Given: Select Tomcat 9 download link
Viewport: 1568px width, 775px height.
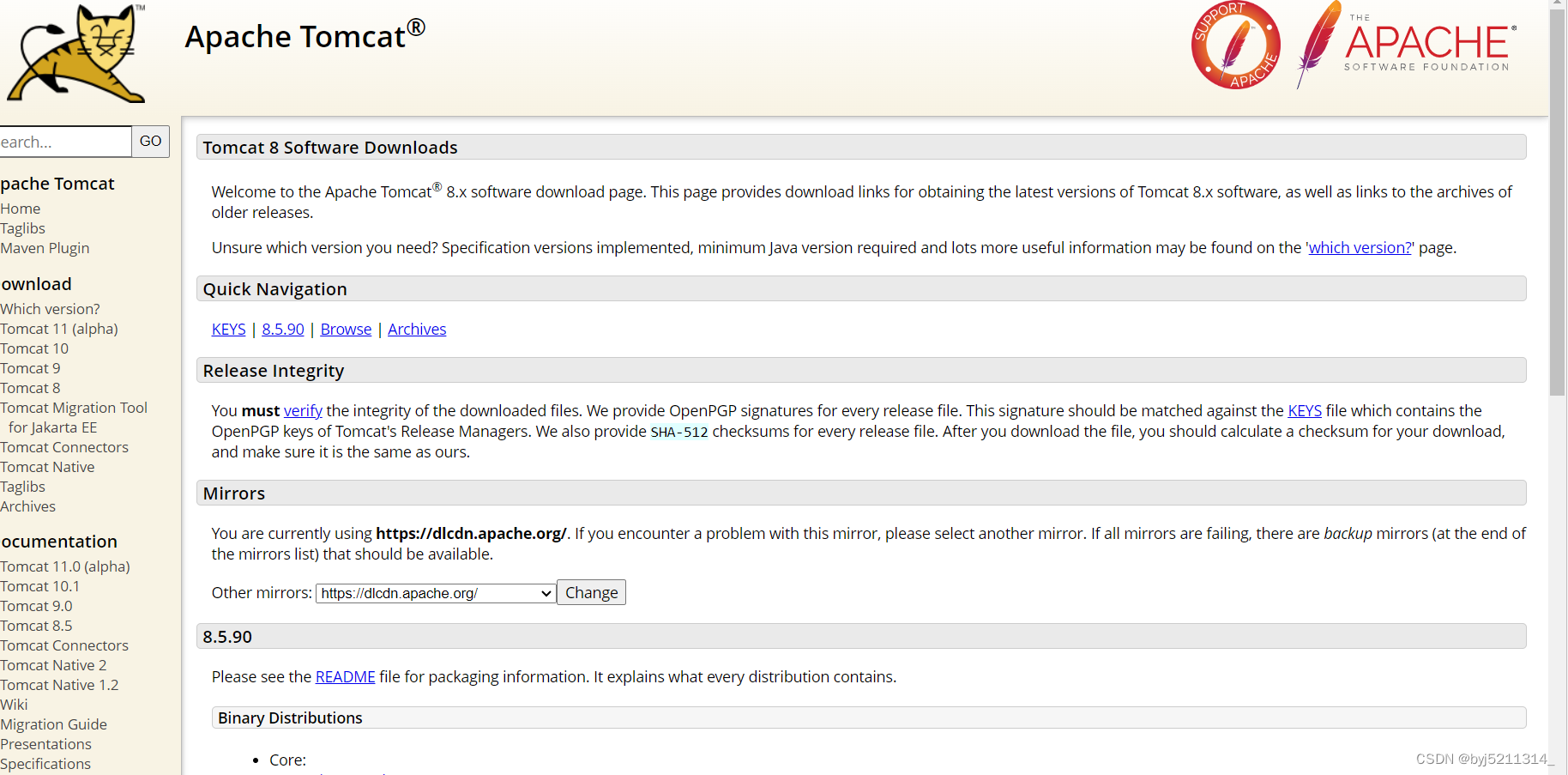Looking at the screenshot, I should point(30,368).
